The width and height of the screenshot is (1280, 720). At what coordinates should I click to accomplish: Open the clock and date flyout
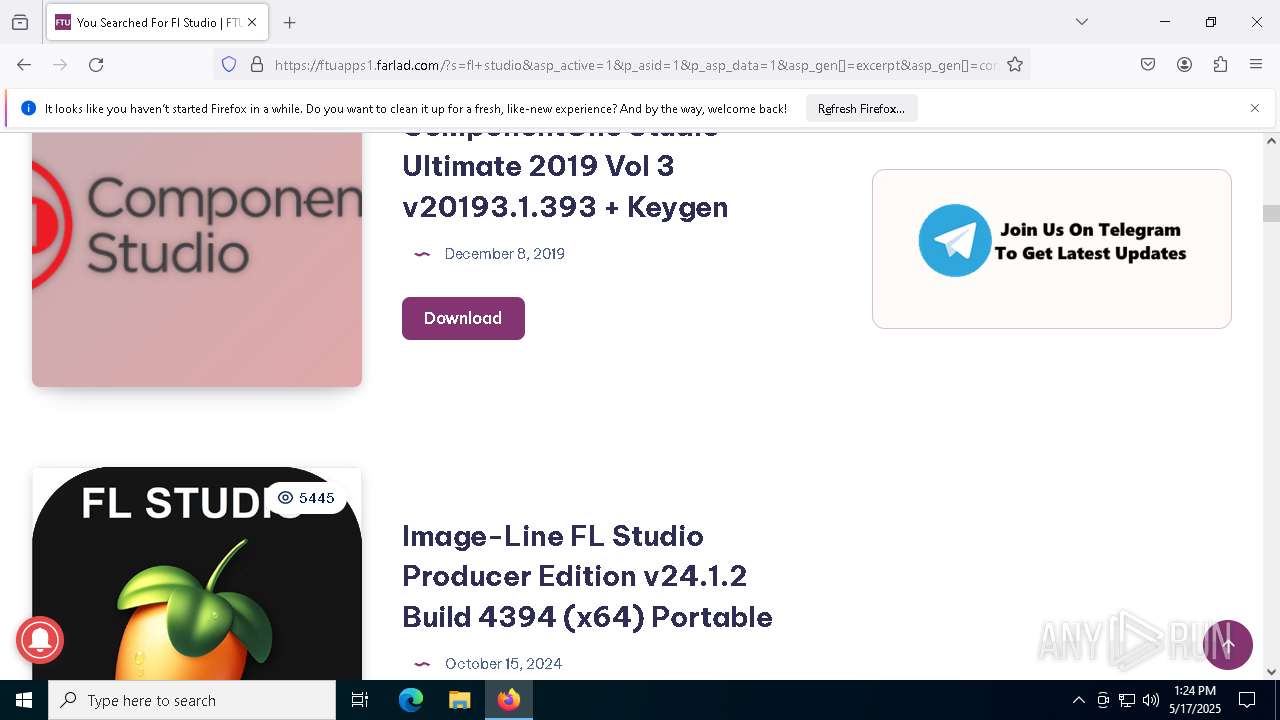(x=1195, y=700)
